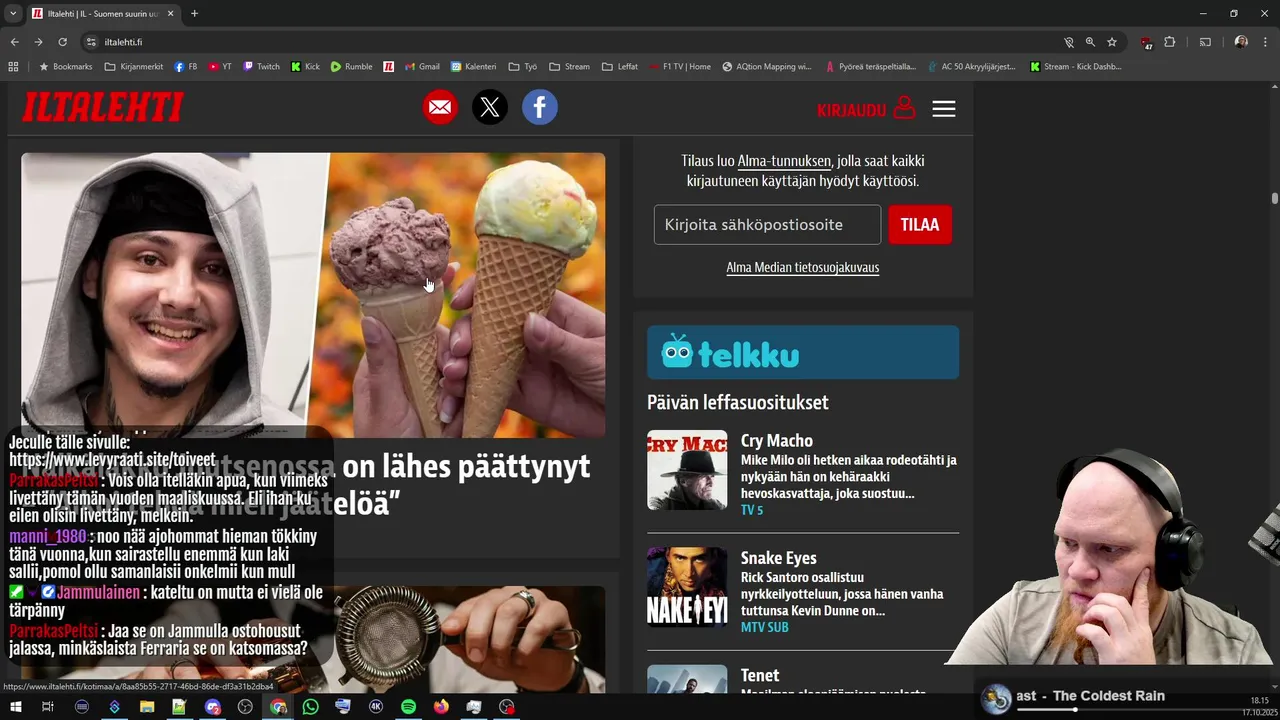The image size is (1280, 720).
Task: Open File Explorer from the taskbar
Action: 147,707
